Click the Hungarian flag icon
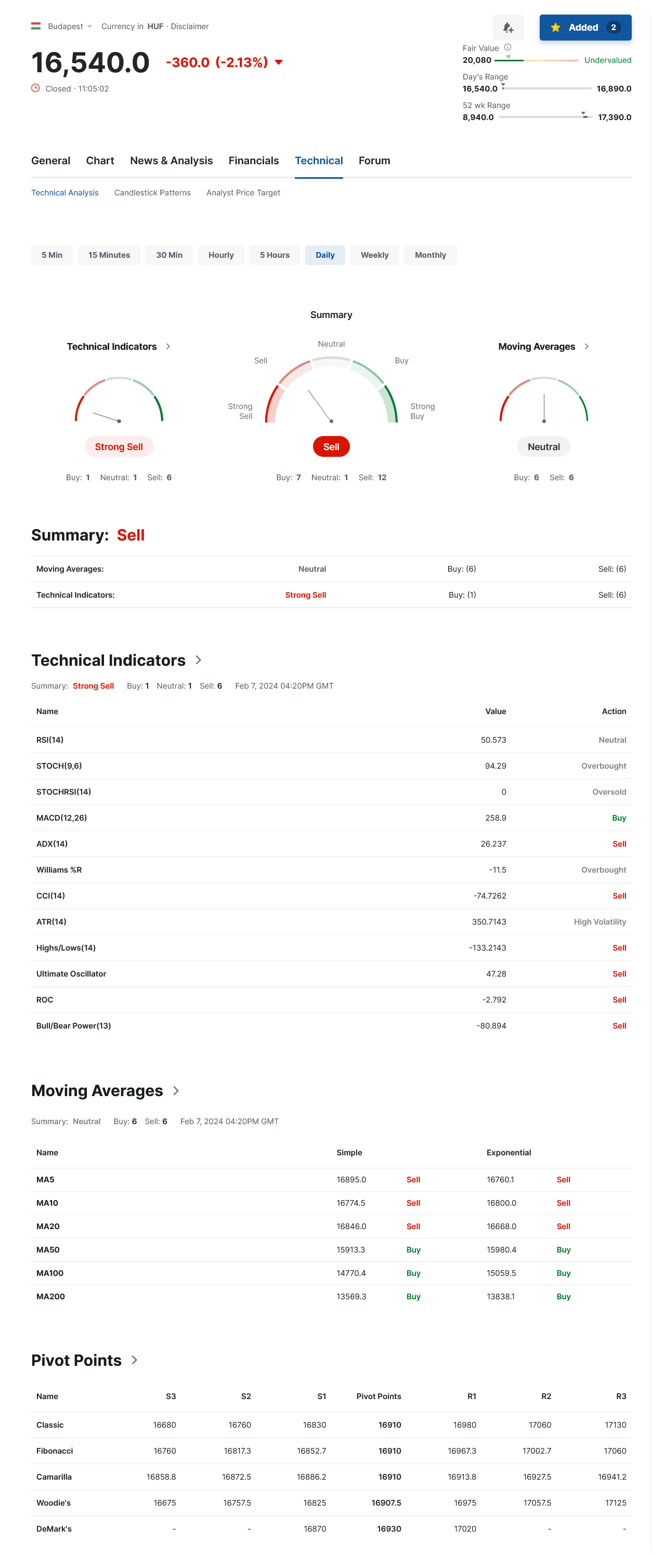The width and height of the screenshot is (652, 1568). pos(36,26)
